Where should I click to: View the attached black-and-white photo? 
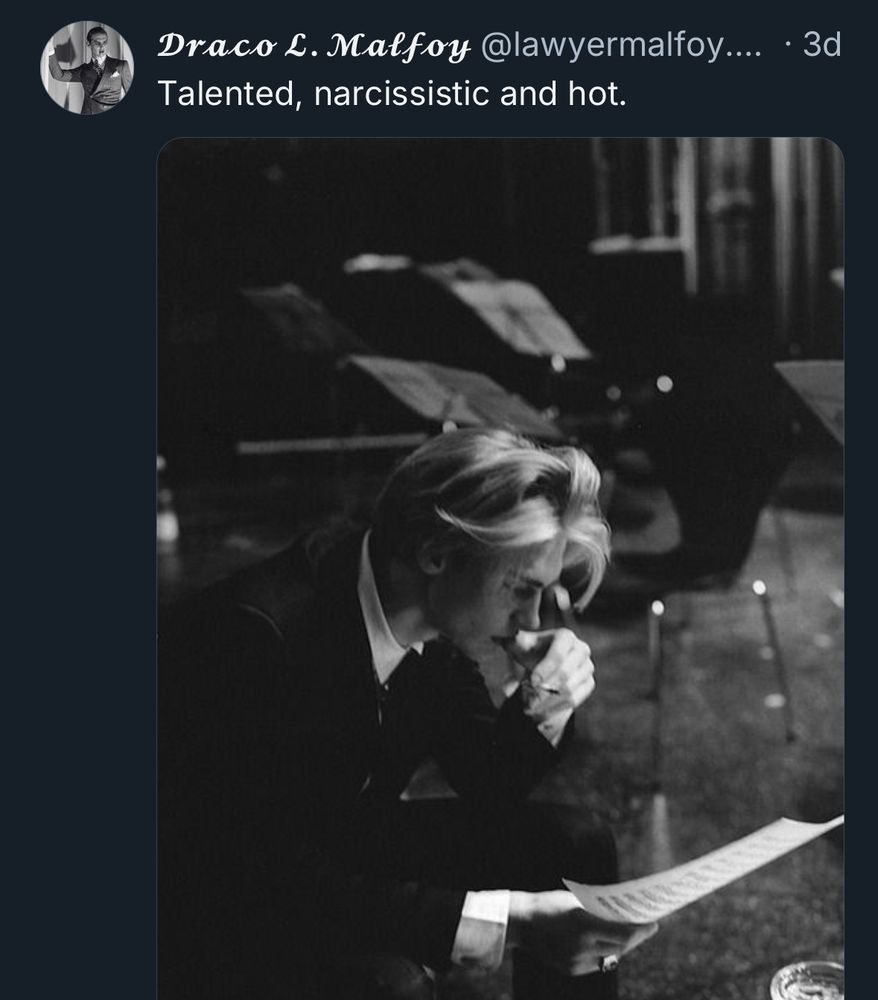point(501,568)
